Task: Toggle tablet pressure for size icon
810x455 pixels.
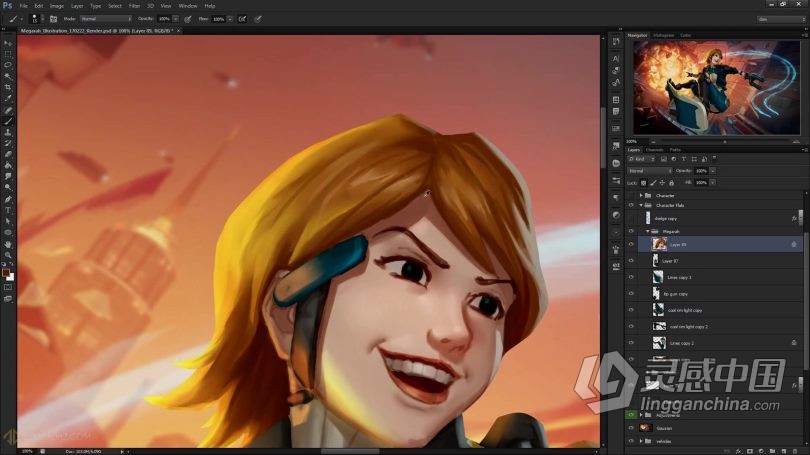Action: click(258, 19)
